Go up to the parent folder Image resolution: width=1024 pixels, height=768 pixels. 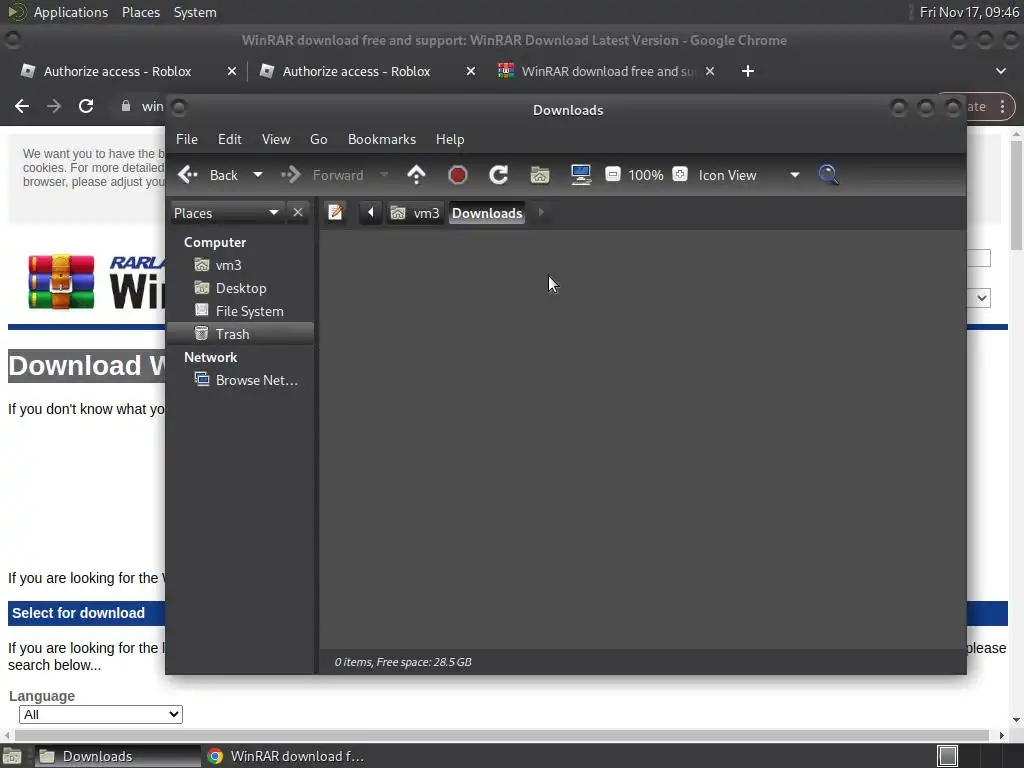[416, 175]
